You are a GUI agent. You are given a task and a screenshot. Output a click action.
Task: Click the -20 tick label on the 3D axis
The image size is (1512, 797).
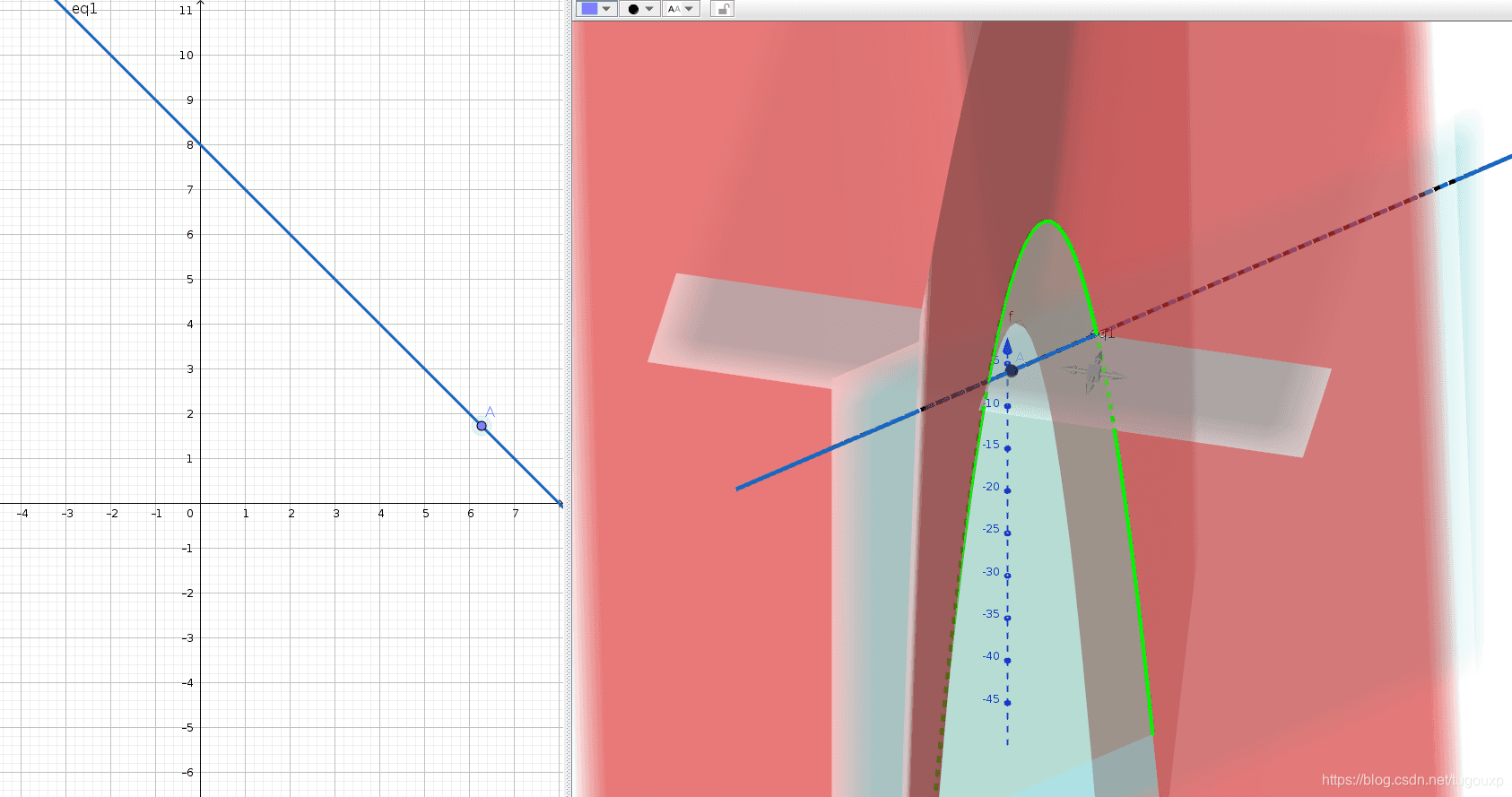(x=990, y=487)
